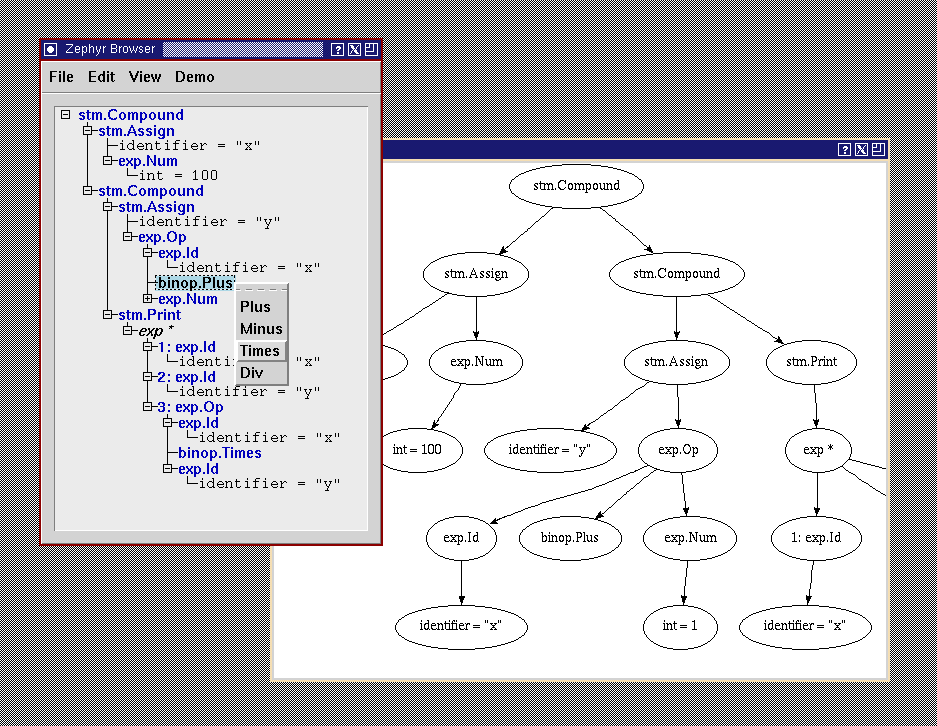This screenshot has height=726, width=937.
Task: Open the Zephyr Browser window menu icon
Action: point(51,49)
